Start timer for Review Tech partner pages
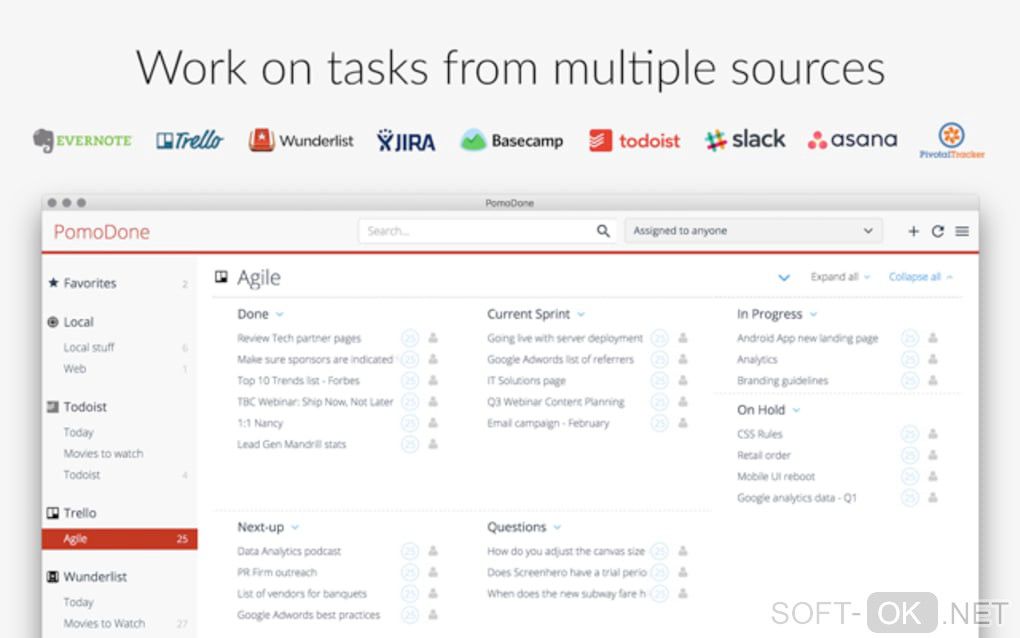This screenshot has width=1020, height=638. (410, 338)
